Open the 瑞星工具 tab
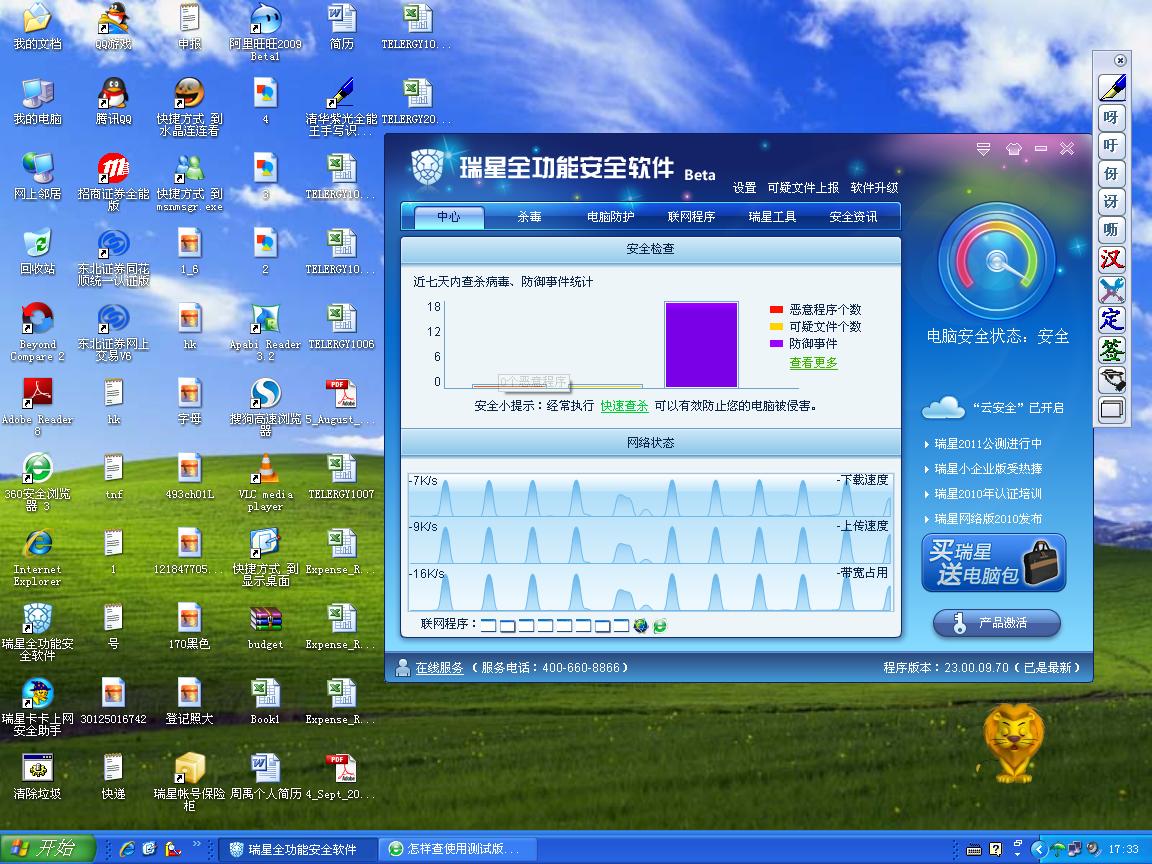 pyautogui.click(x=772, y=217)
